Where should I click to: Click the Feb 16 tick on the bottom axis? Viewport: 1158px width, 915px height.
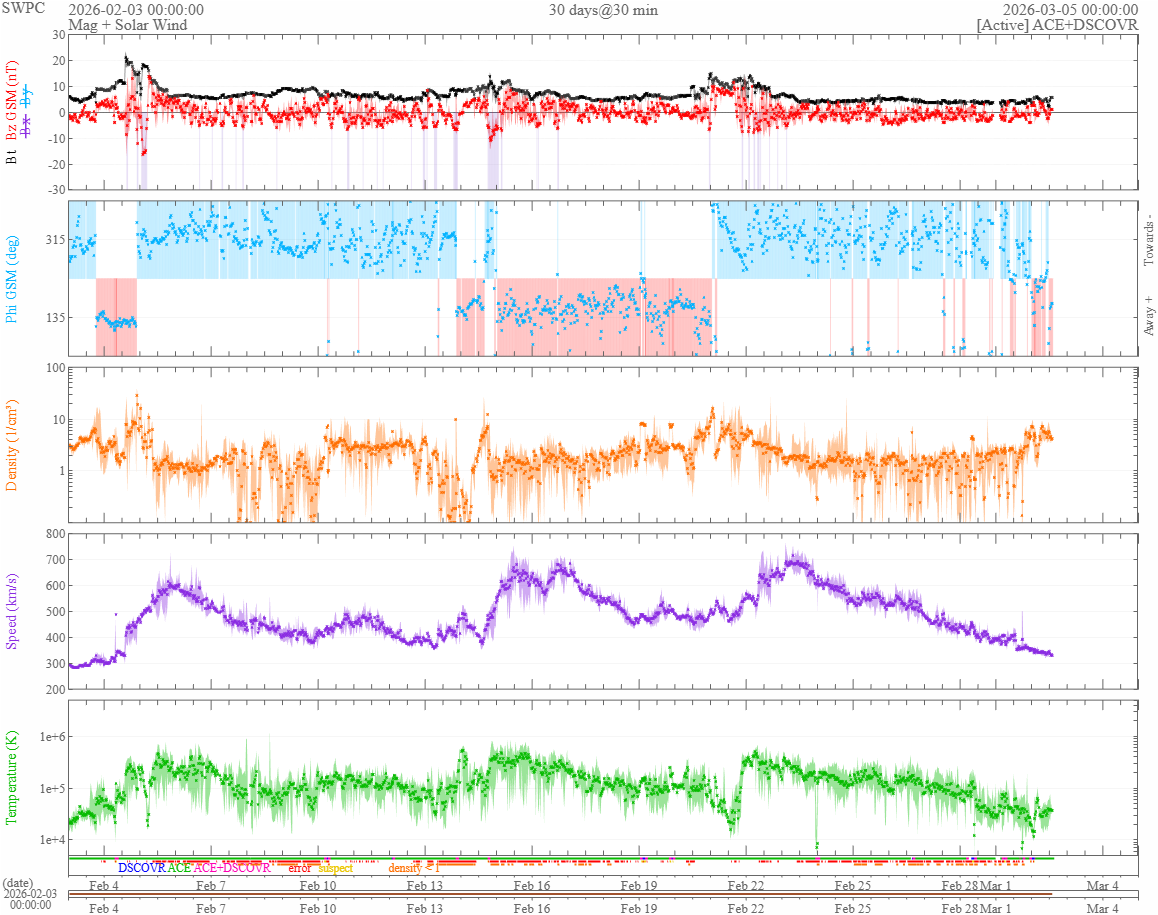(x=532, y=908)
